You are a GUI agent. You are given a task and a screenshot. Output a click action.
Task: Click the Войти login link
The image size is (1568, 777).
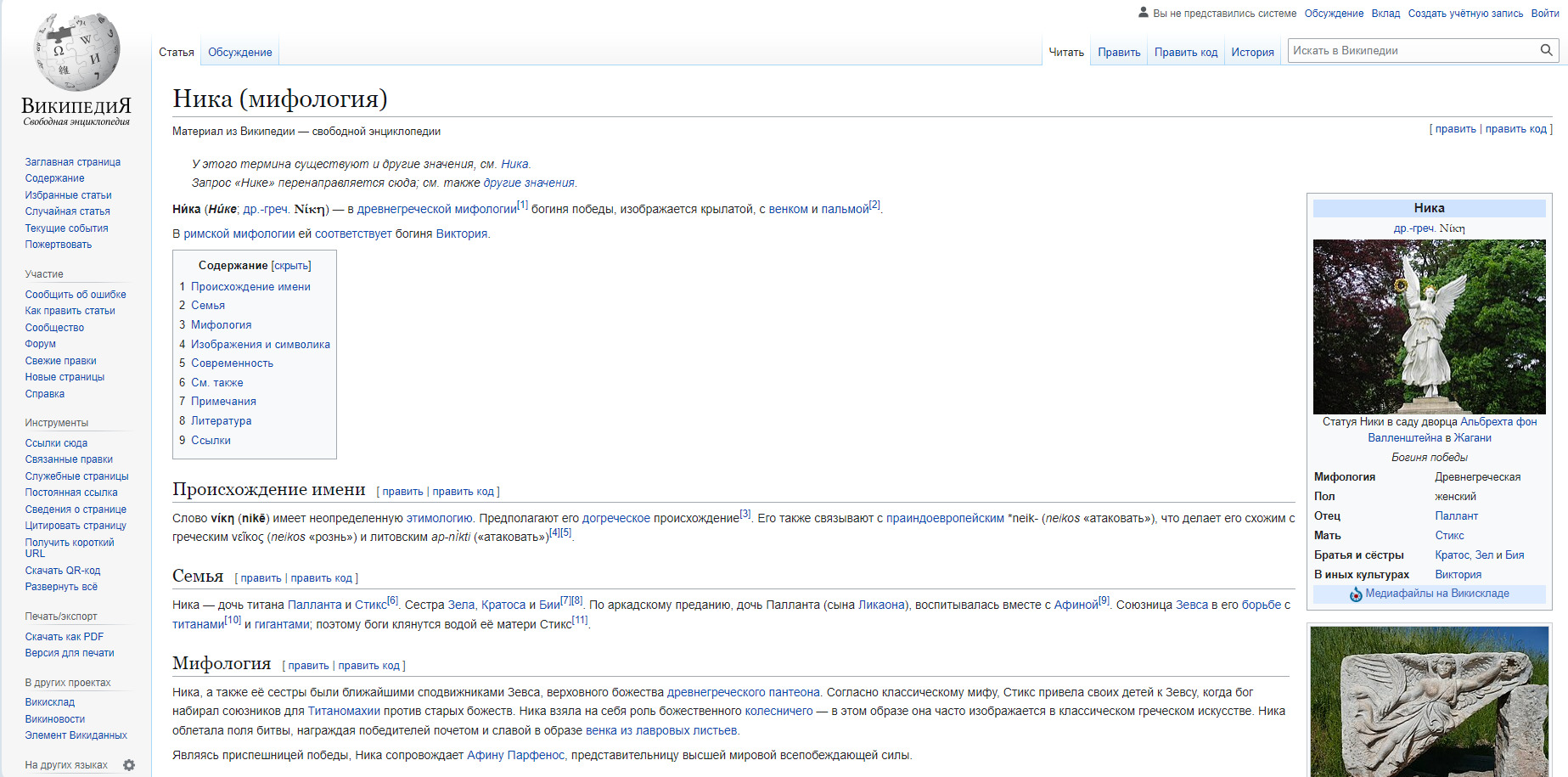click(x=1544, y=13)
